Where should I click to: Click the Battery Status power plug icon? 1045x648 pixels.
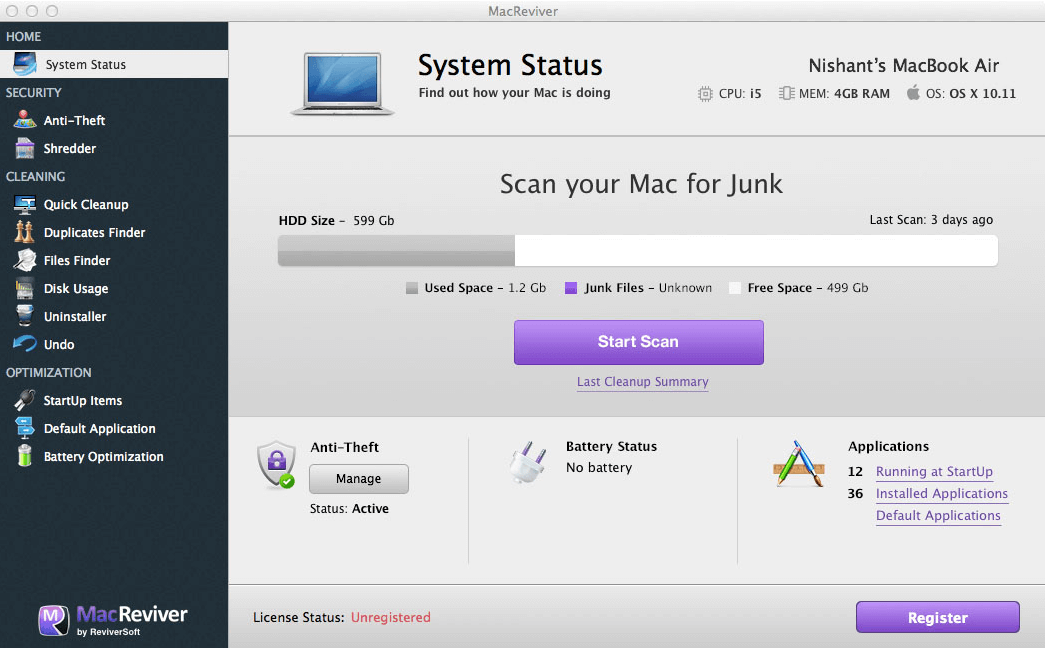tap(528, 462)
